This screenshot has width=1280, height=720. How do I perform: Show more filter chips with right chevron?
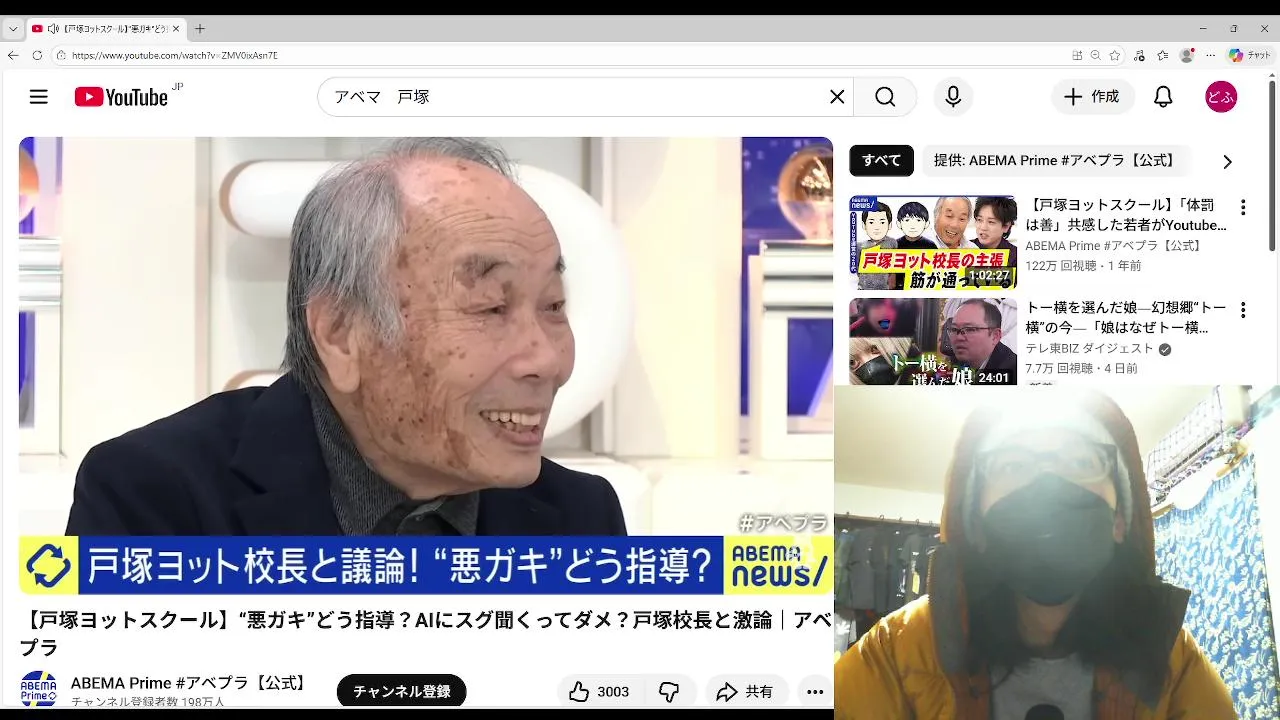1227,161
